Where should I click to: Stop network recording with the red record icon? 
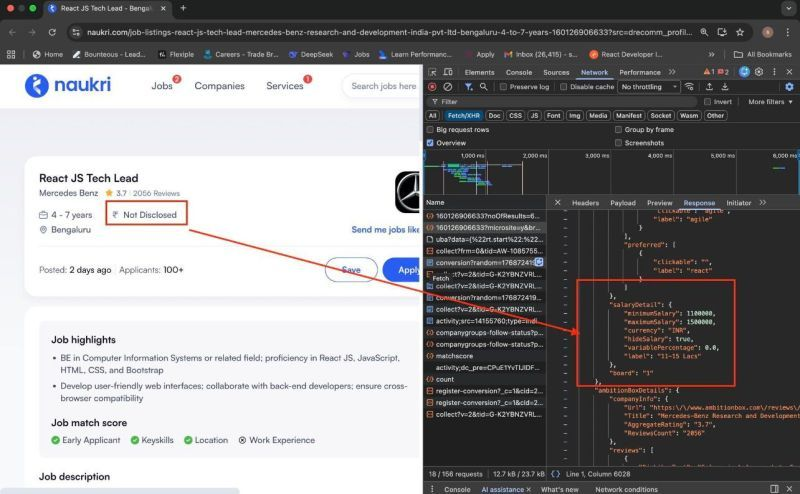pyautogui.click(x=432, y=87)
